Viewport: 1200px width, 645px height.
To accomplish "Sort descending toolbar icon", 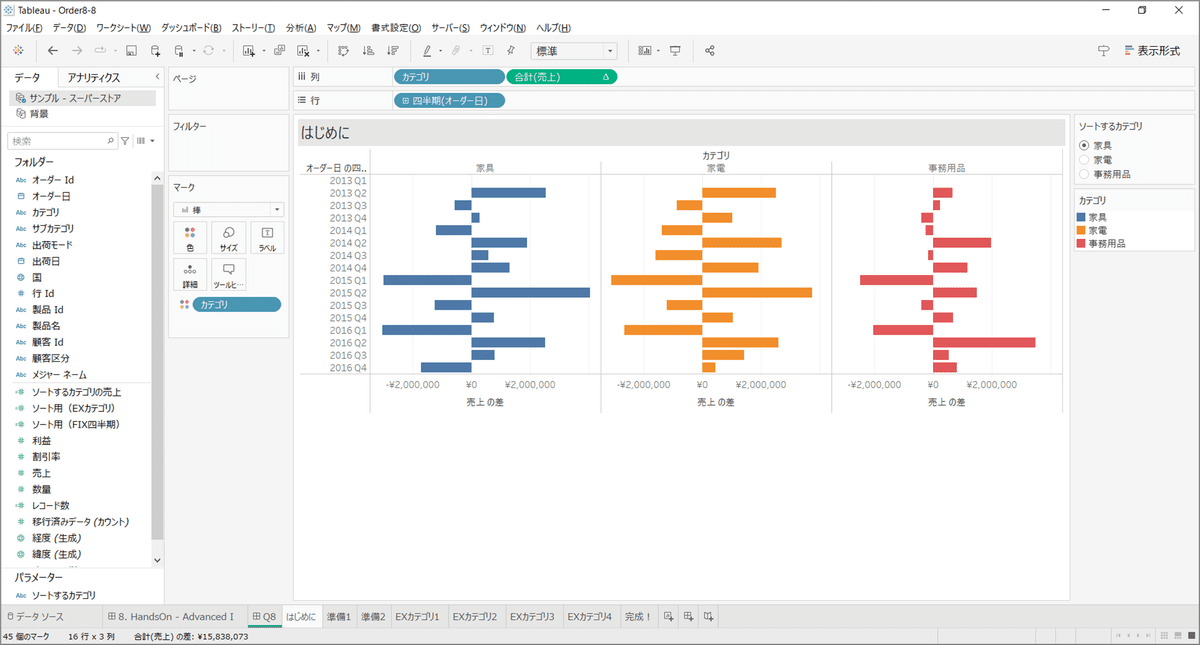I will click(x=392, y=50).
